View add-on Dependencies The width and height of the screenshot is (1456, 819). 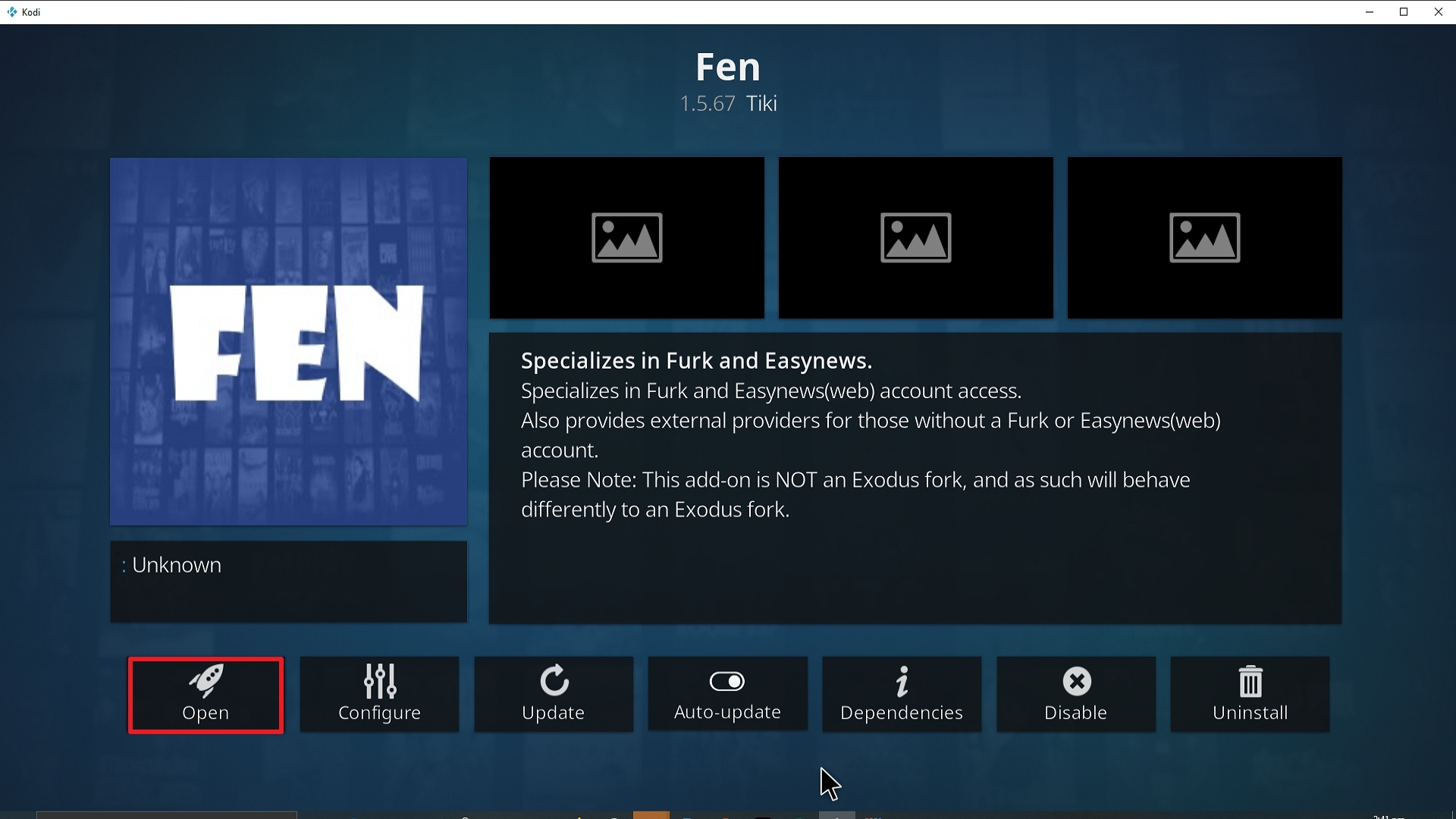tap(902, 695)
